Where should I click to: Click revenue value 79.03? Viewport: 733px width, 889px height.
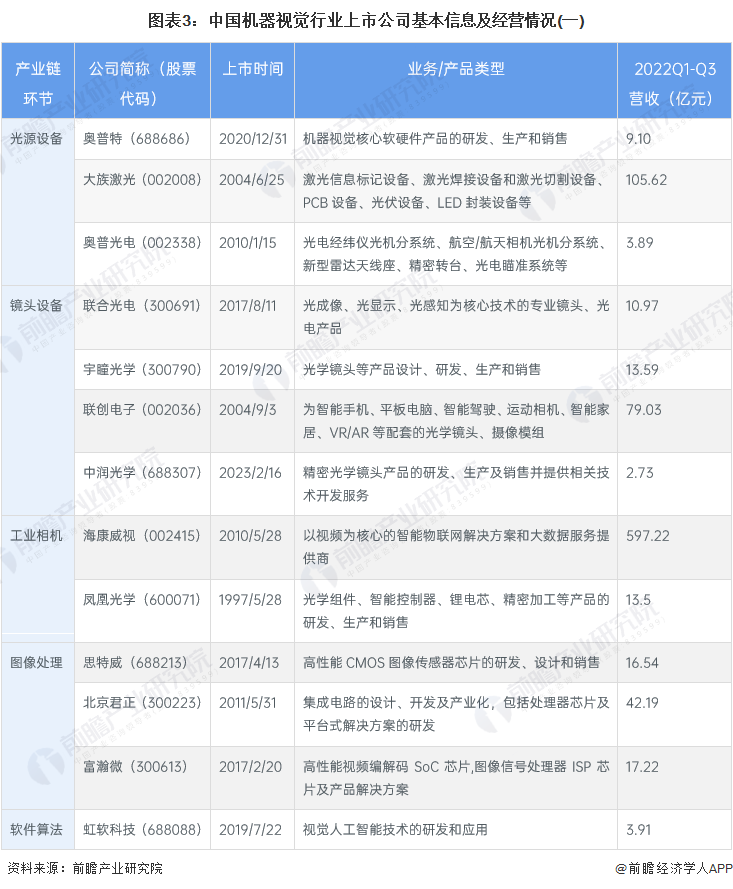pos(643,410)
